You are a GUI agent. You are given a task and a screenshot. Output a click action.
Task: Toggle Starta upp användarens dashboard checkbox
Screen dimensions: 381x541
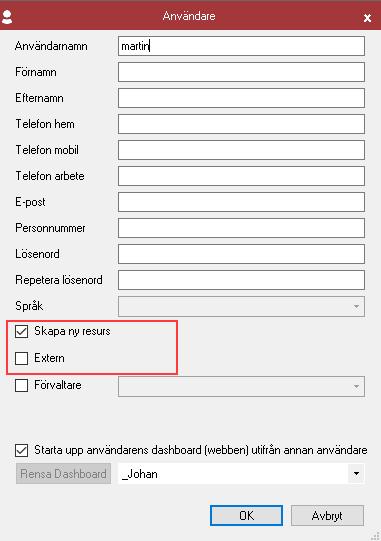(x=21, y=450)
